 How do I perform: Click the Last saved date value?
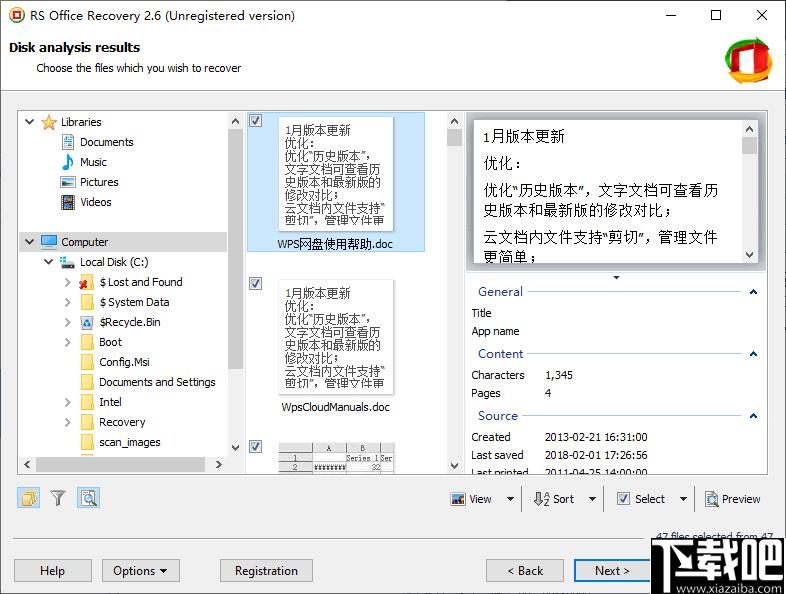596,455
